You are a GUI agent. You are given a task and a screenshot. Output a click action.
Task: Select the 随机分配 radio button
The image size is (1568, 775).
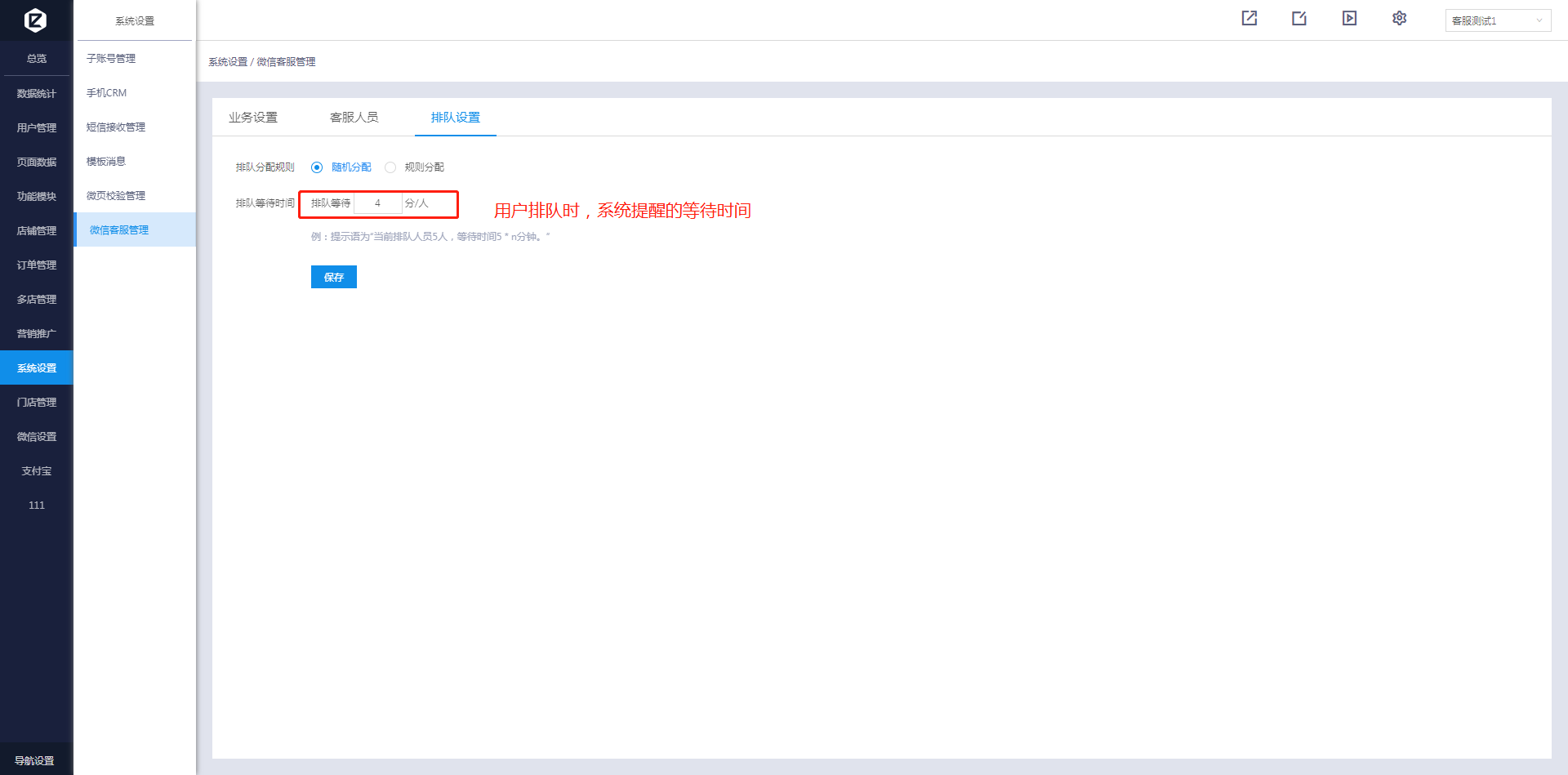tap(317, 167)
